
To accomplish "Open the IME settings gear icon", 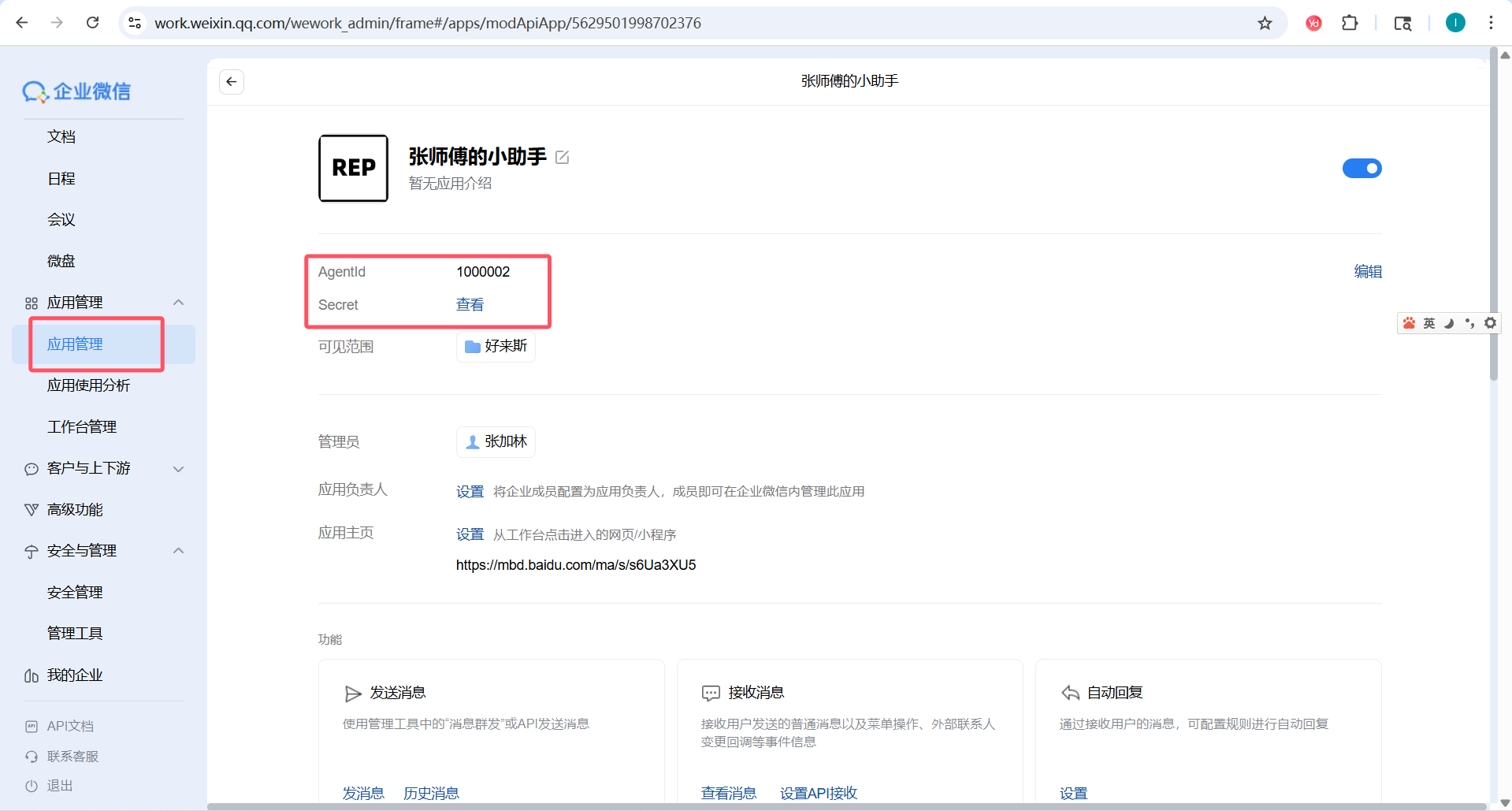I will pos(1490,323).
